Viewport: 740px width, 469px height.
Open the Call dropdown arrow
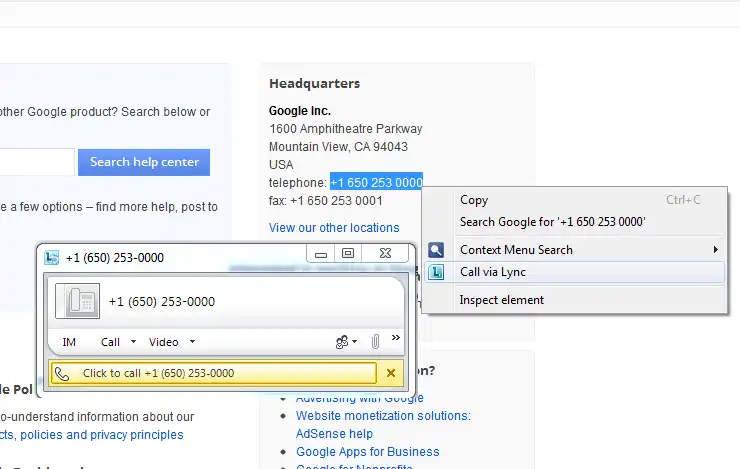click(134, 342)
